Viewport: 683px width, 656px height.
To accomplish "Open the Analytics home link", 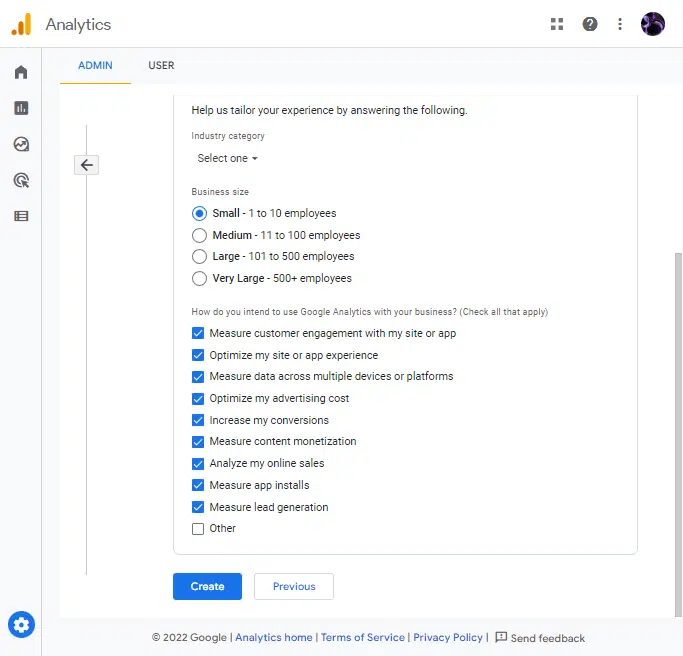I will point(274,637).
